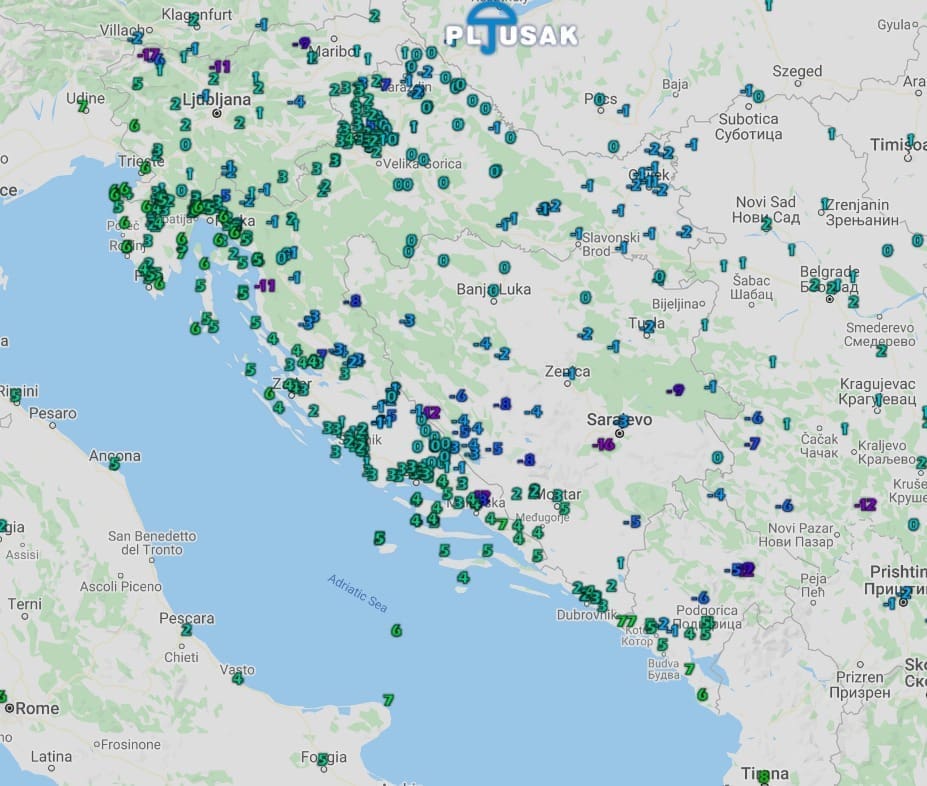Click the Szeged city label
927x786 pixels.
797,71
